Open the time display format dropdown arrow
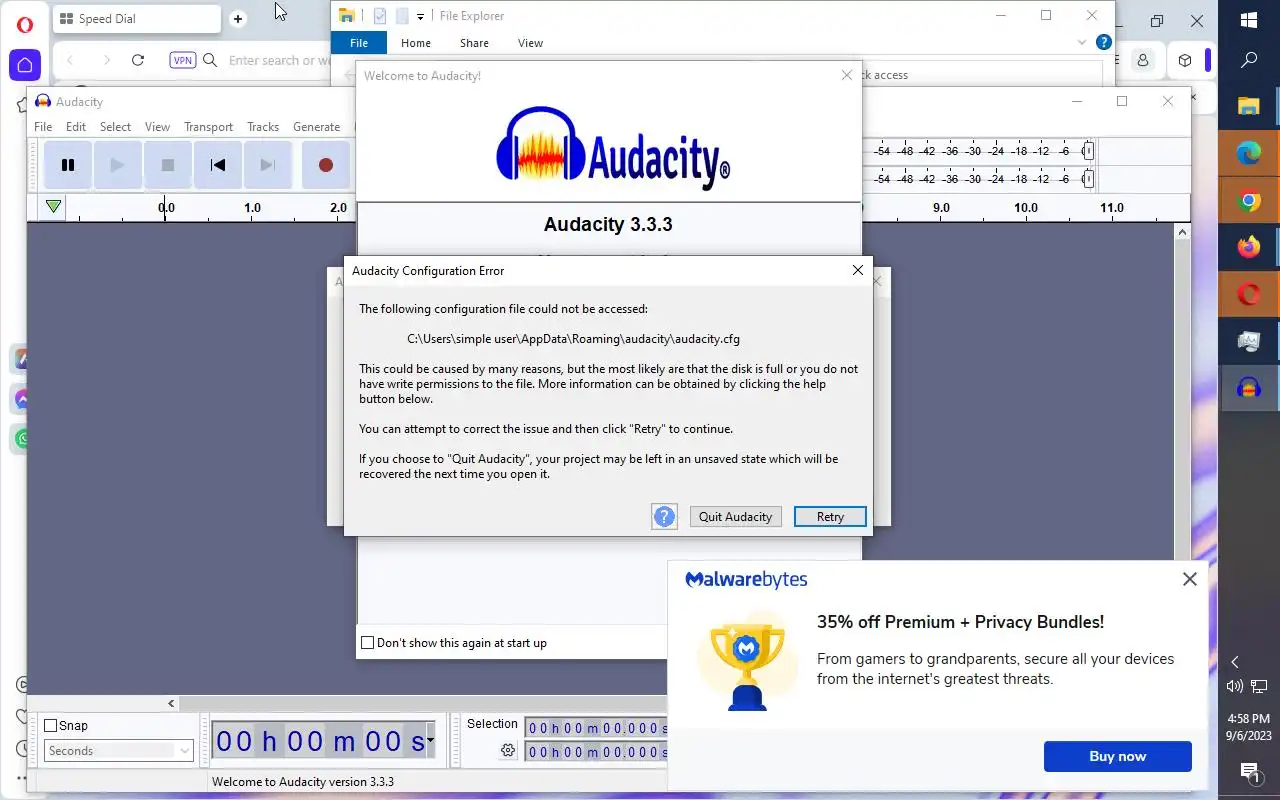The height and width of the screenshot is (800, 1280). click(430, 741)
